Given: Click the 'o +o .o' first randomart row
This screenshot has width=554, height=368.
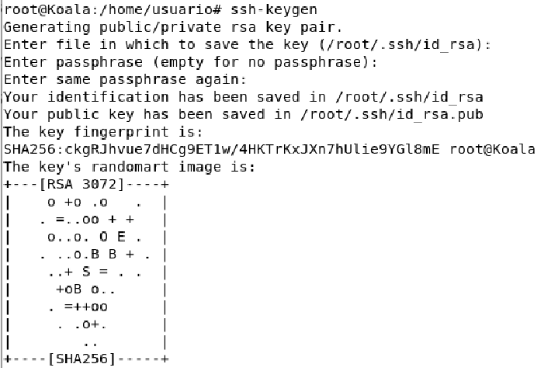Looking at the screenshot, I should pos(95,202).
